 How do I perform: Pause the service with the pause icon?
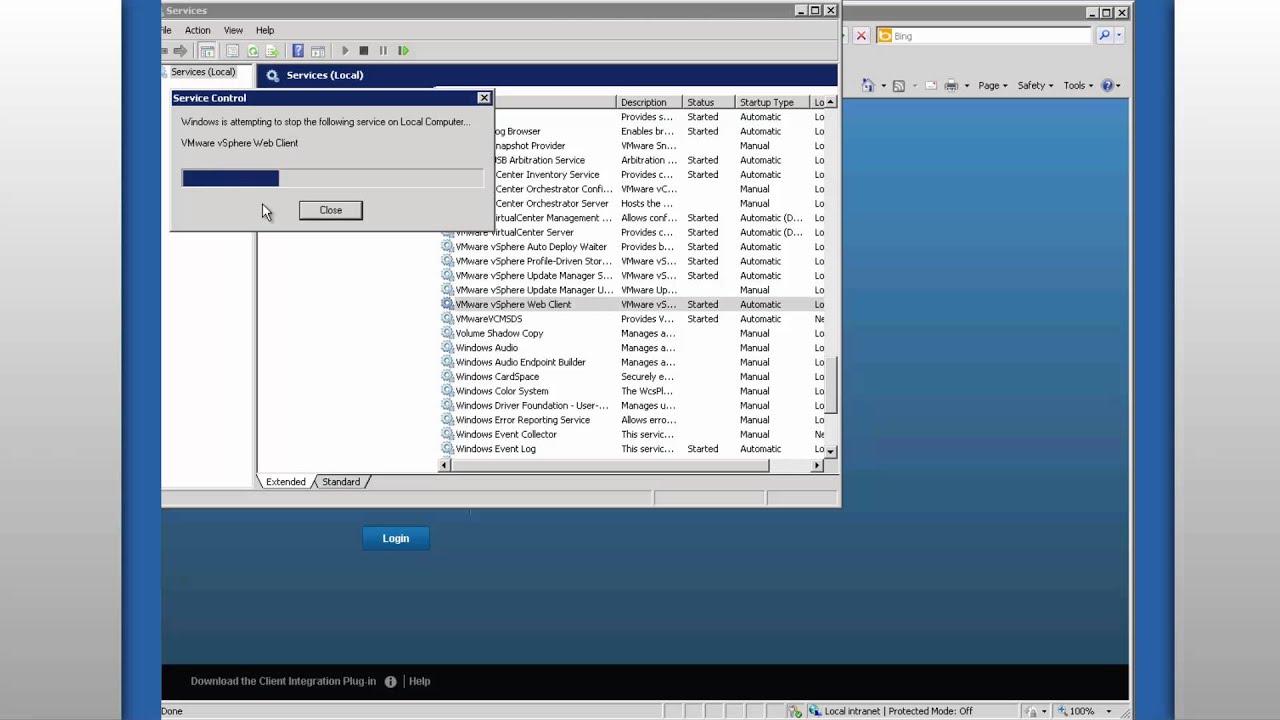[383, 51]
